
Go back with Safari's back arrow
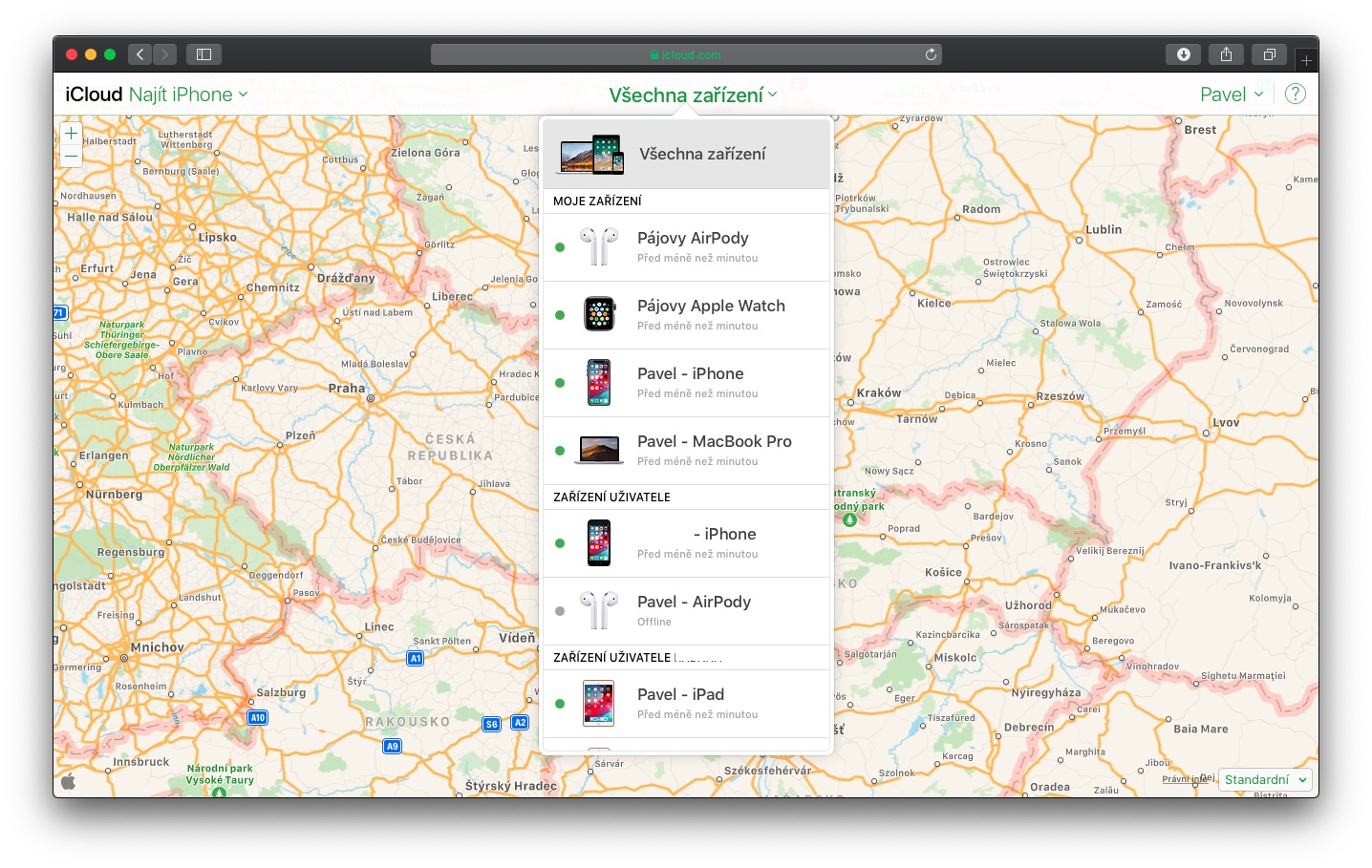click(140, 54)
